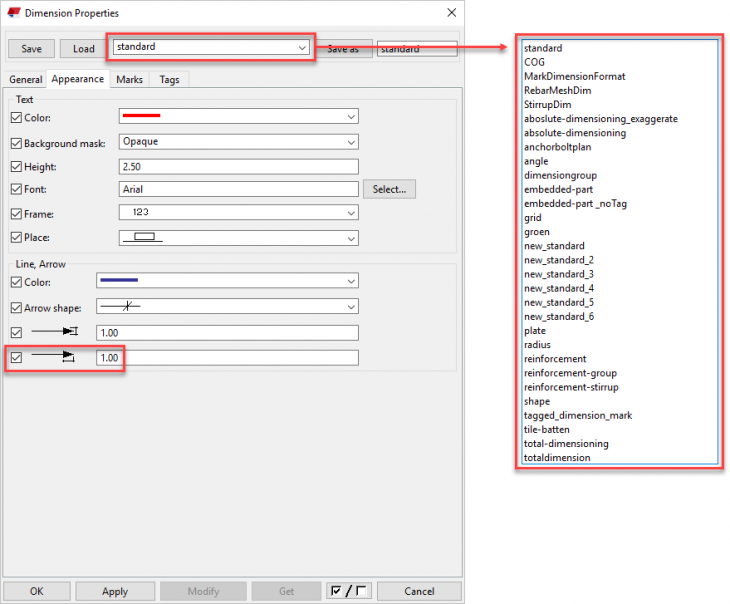This screenshot has width=730, height=604.
Task: Toggle the Background mask checkbox
Action: click(x=15, y=142)
